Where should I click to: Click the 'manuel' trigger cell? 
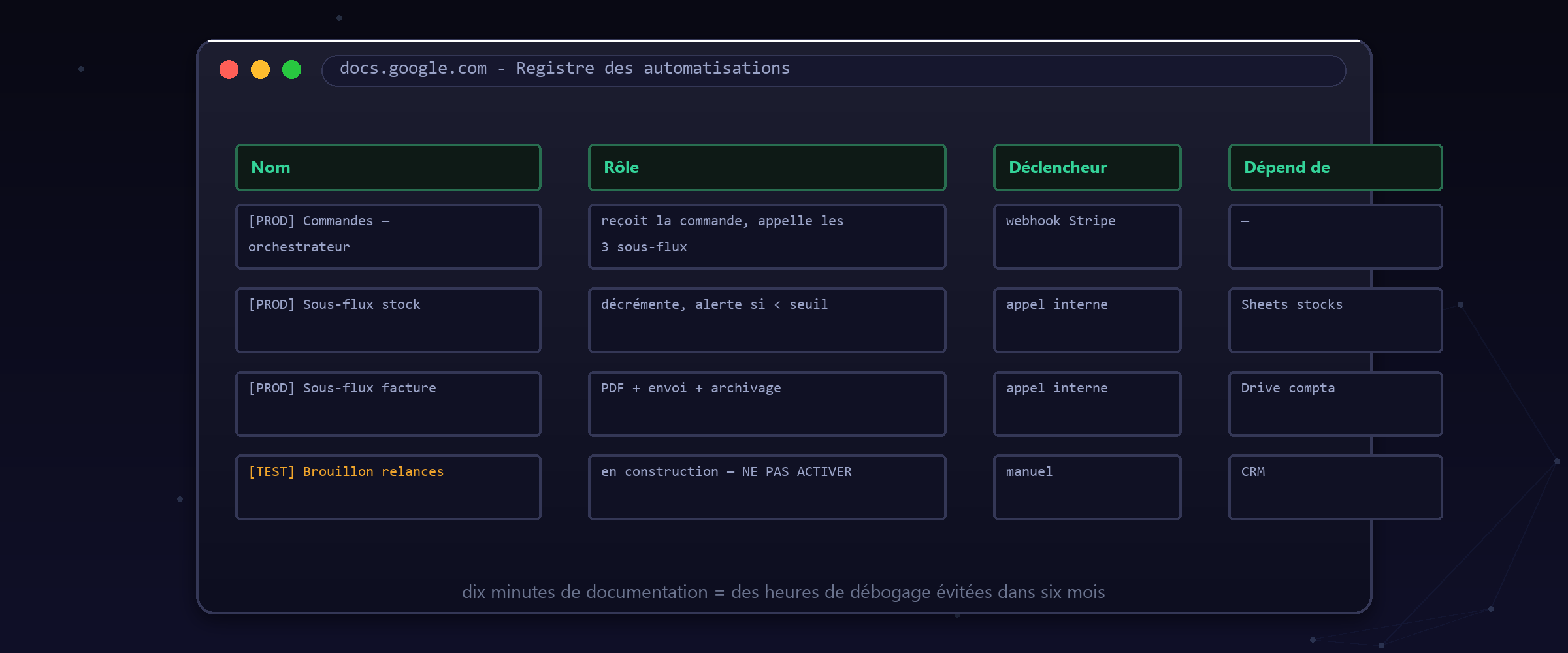1087,487
